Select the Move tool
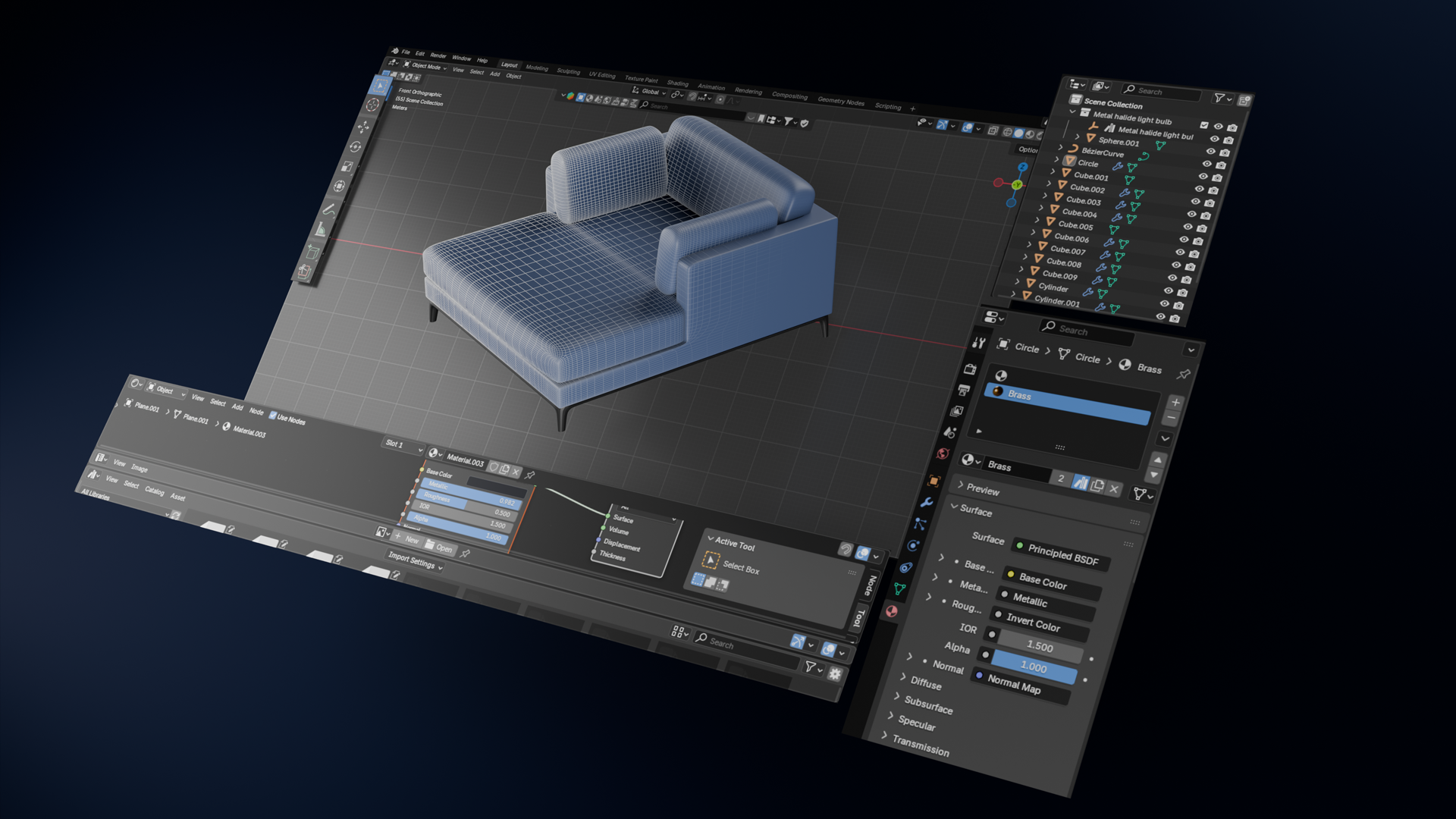The height and width of the screenshot is (819, 1456). tap(364, 127)
